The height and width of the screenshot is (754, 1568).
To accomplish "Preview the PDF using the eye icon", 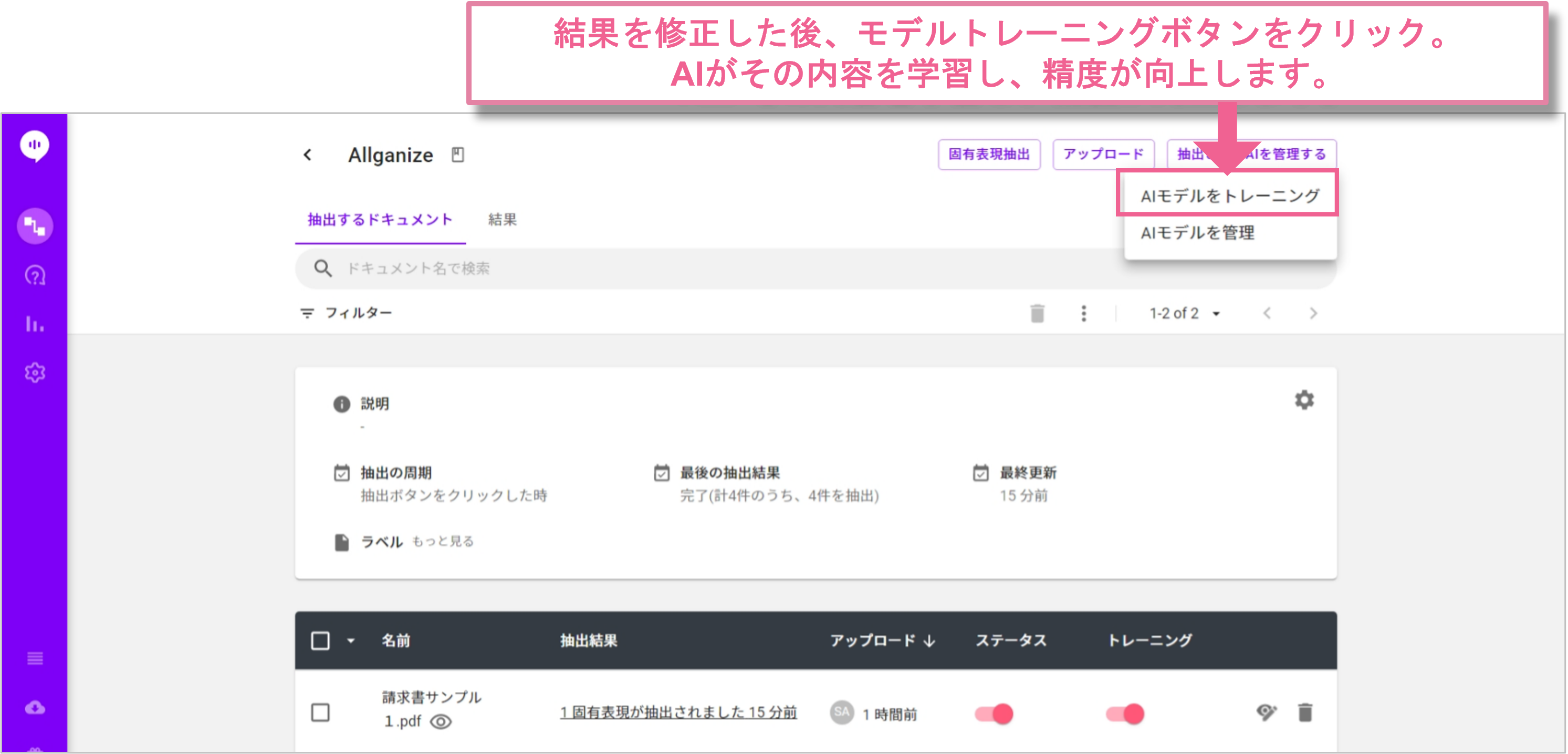I will tap(441, 722).
